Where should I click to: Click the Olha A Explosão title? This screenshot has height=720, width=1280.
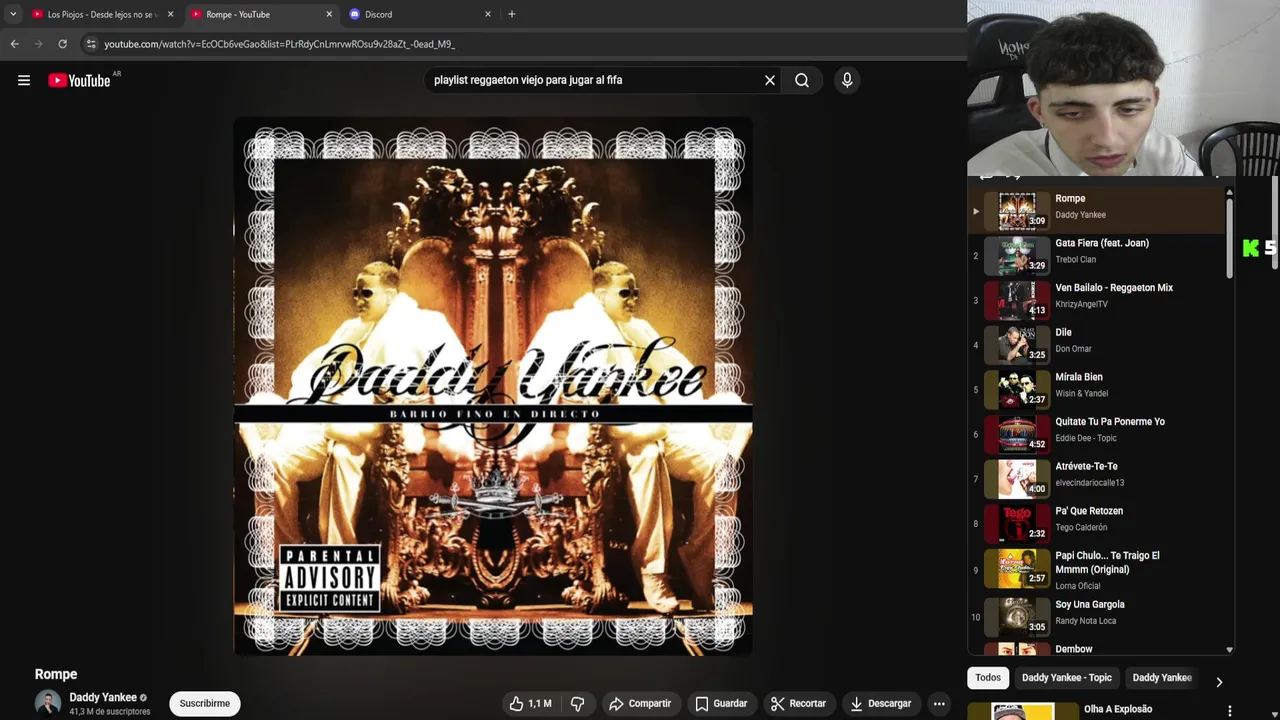coord(1118,709)
